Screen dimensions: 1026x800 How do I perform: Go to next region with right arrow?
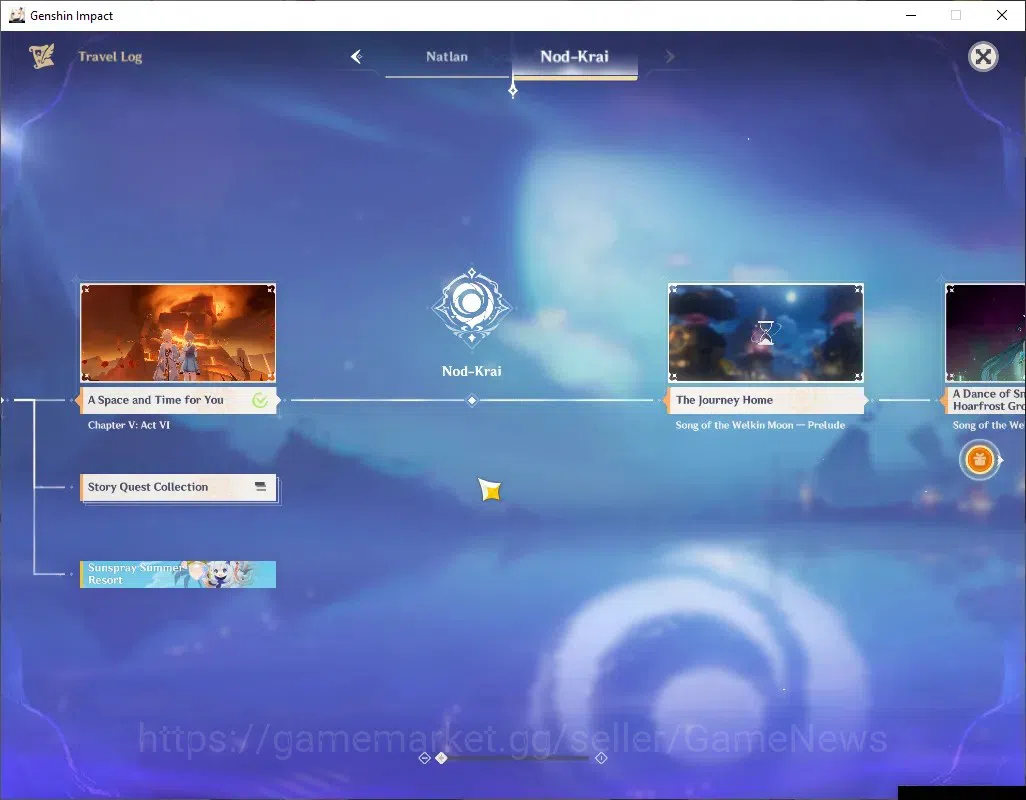(x=669, y=57)
